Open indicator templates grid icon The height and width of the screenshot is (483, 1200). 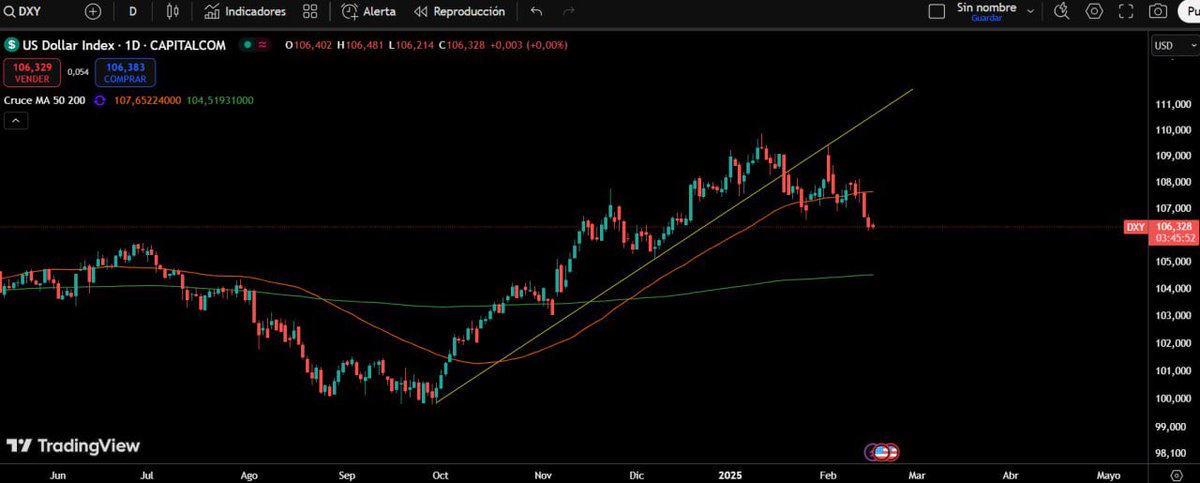click(310, 11)
